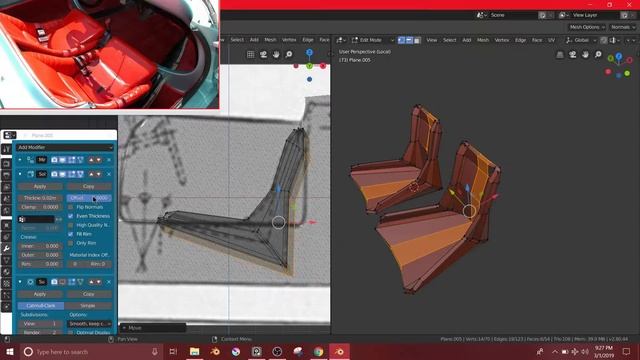640x360 pixels.
Task: Open the Windows Start menu
Action: pos(10,351)
